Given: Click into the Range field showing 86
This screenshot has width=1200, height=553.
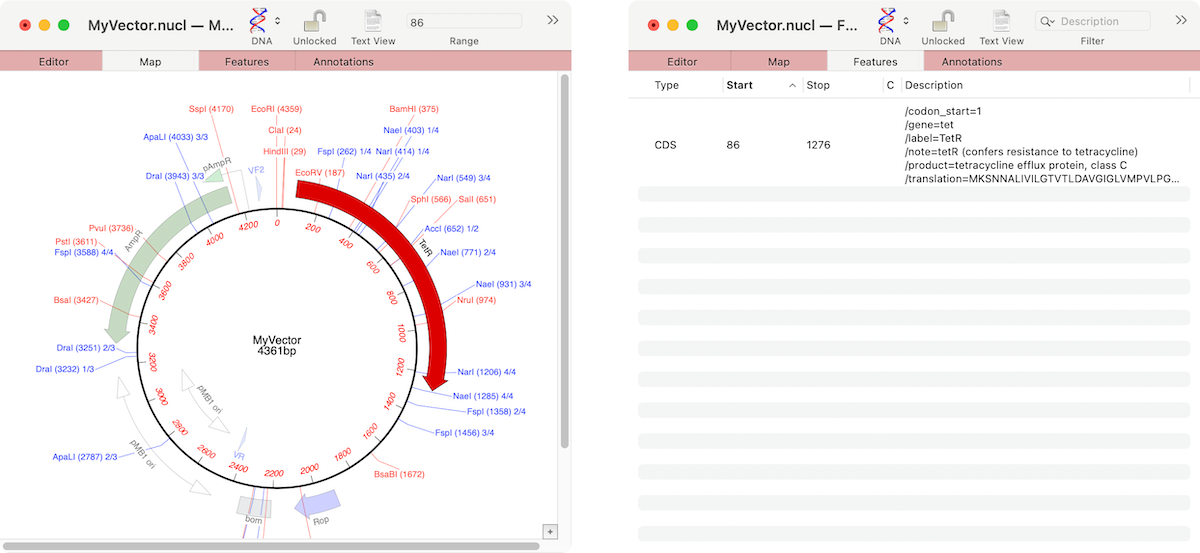Looking at the screenshot, I should tap(464, 21).
